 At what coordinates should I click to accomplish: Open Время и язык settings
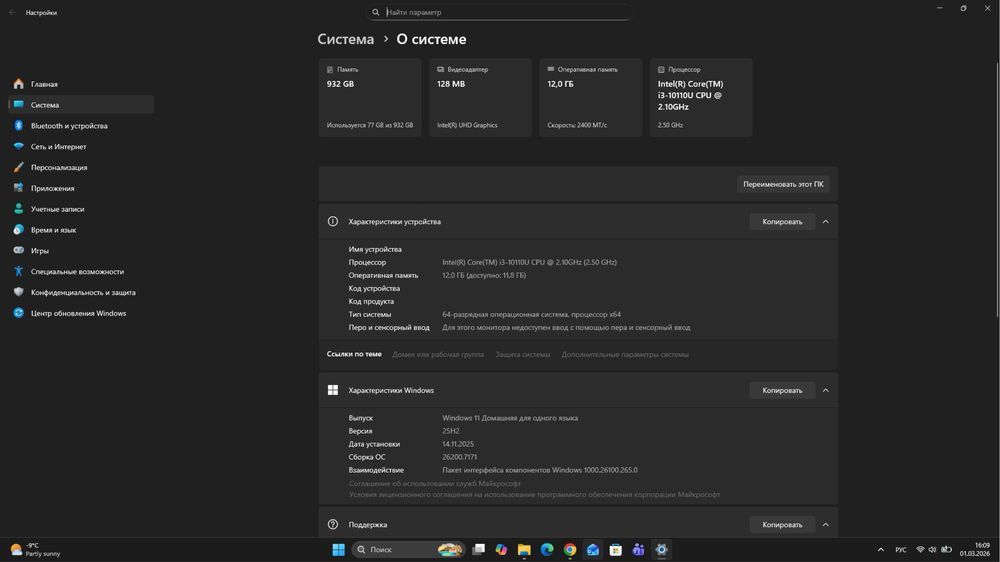tap(81, 230)
